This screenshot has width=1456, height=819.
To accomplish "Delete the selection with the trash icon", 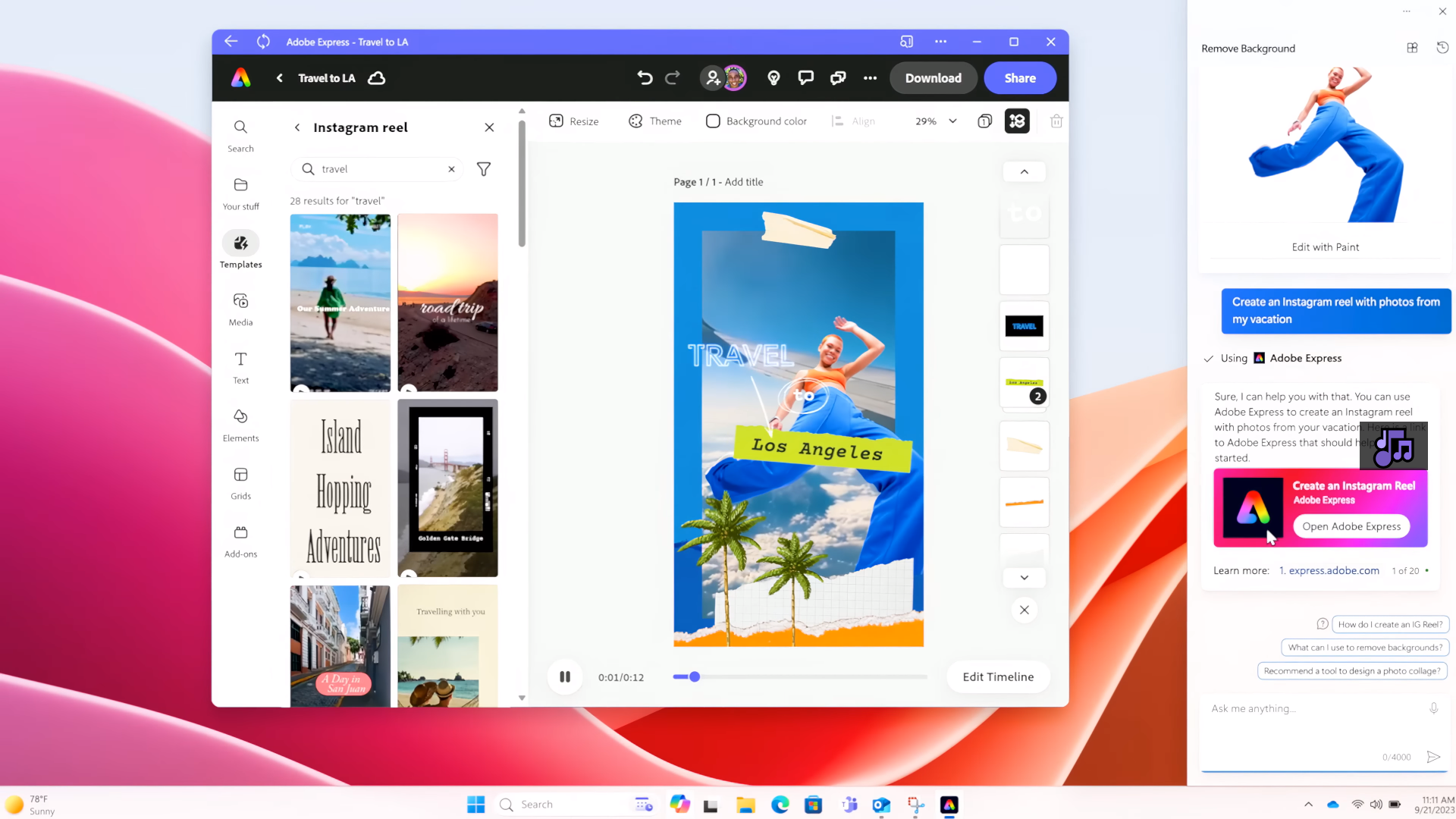I will (x=1056, y=121).
